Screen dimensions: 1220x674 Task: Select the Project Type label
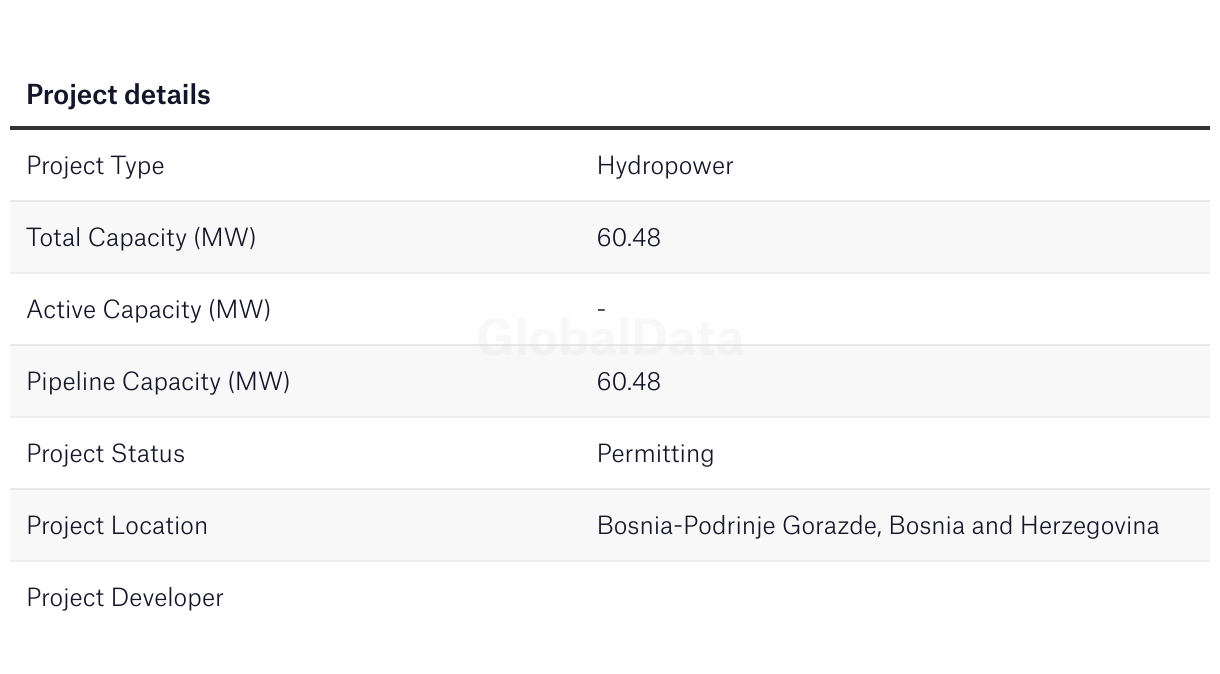pyautogui.click(x=95, y=166)
